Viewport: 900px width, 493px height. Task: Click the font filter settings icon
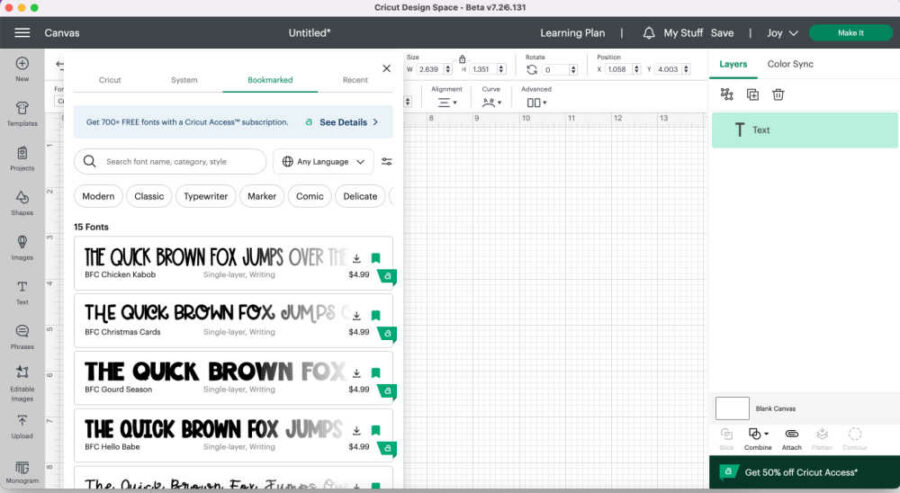pyautogui.click(x=387, y=161)
